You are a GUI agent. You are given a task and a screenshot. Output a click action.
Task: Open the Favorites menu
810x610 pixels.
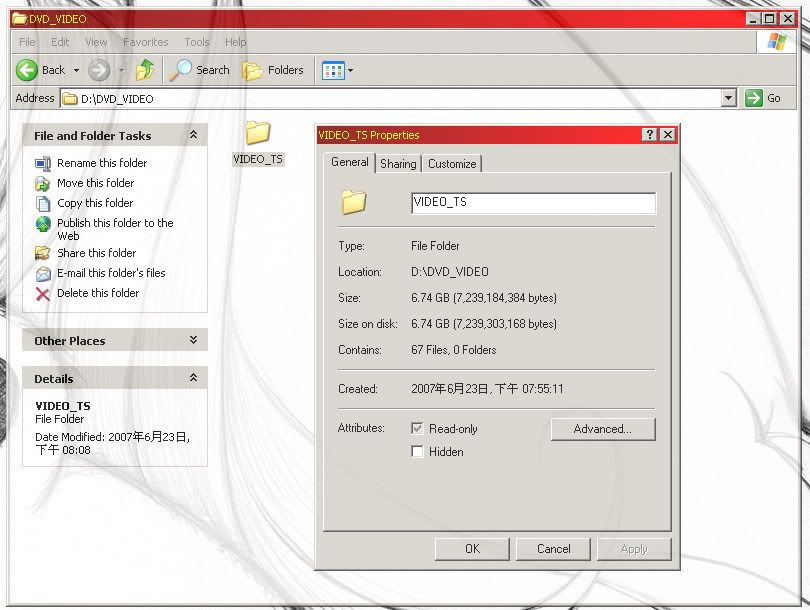click(x=145, y=42)
